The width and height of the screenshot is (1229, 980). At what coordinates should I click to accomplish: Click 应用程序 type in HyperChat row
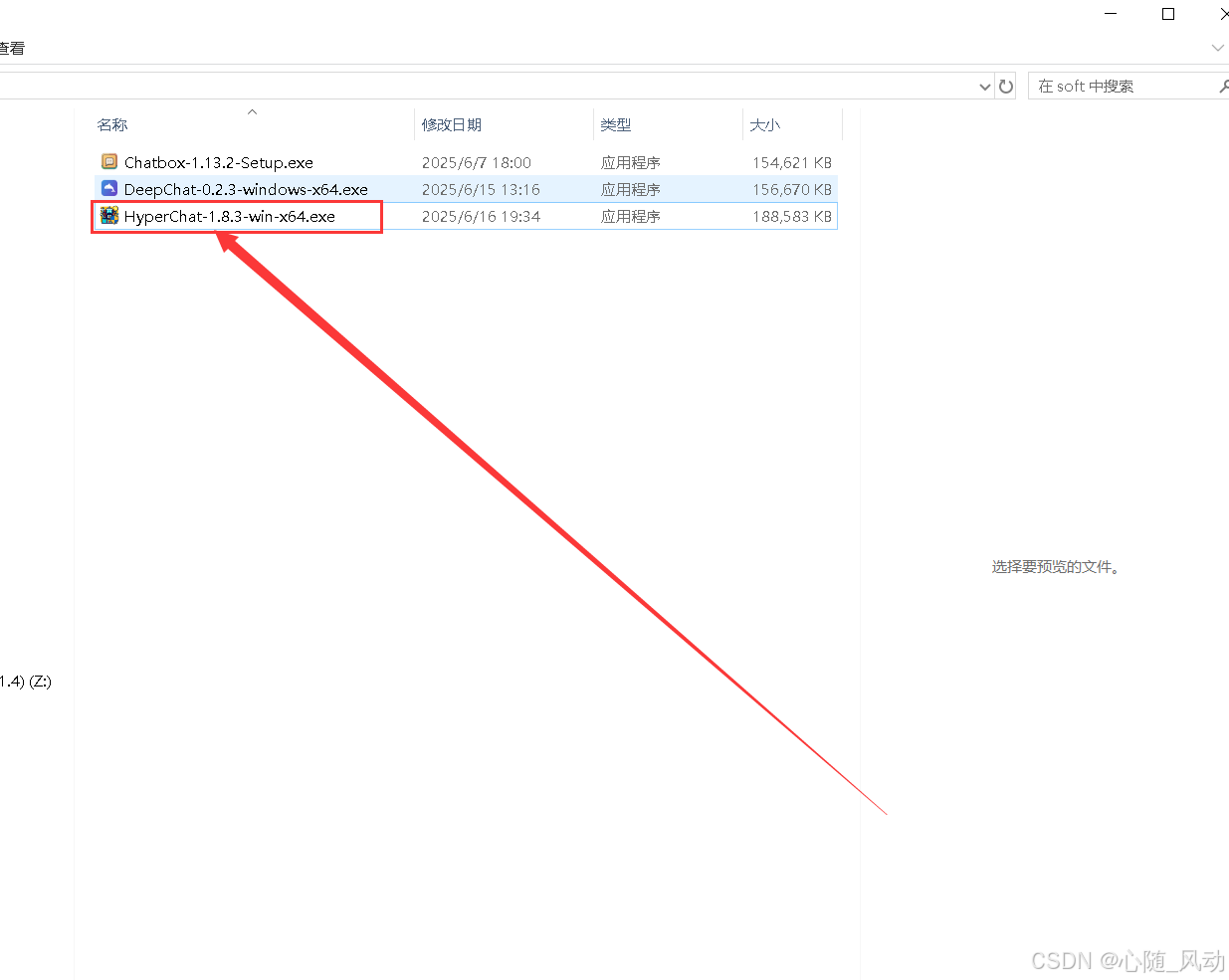click(631, 216)
